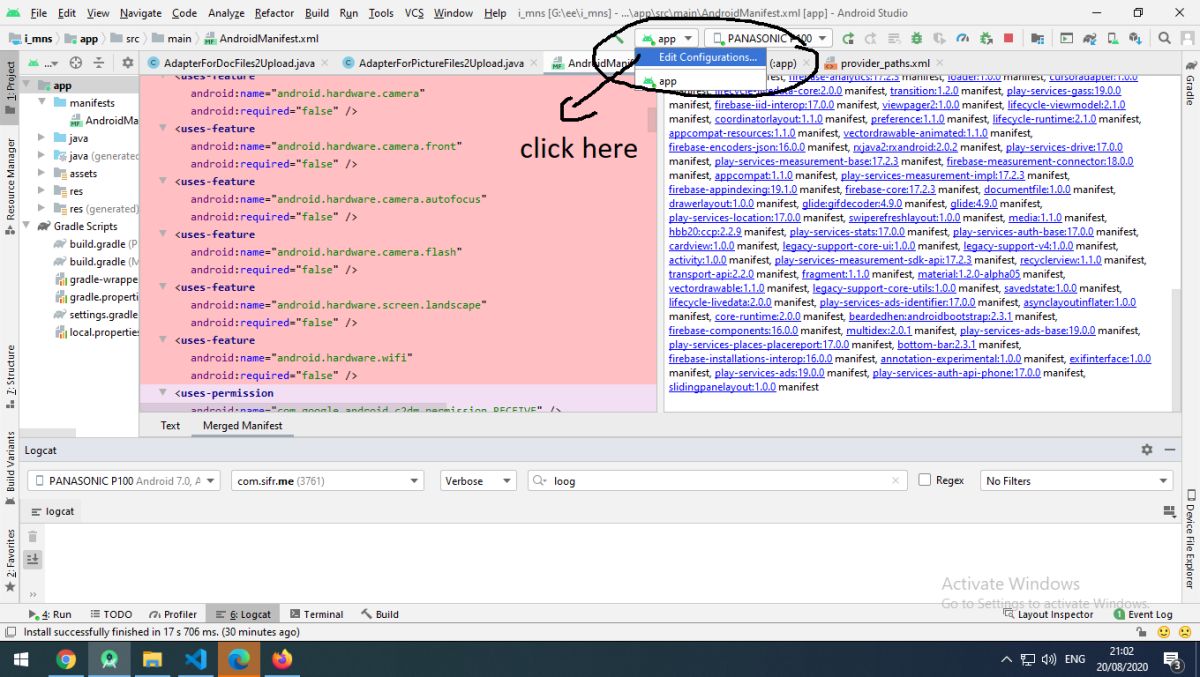
Task: Toggle tool window bars icon in status bar
Action: point(10,632)
